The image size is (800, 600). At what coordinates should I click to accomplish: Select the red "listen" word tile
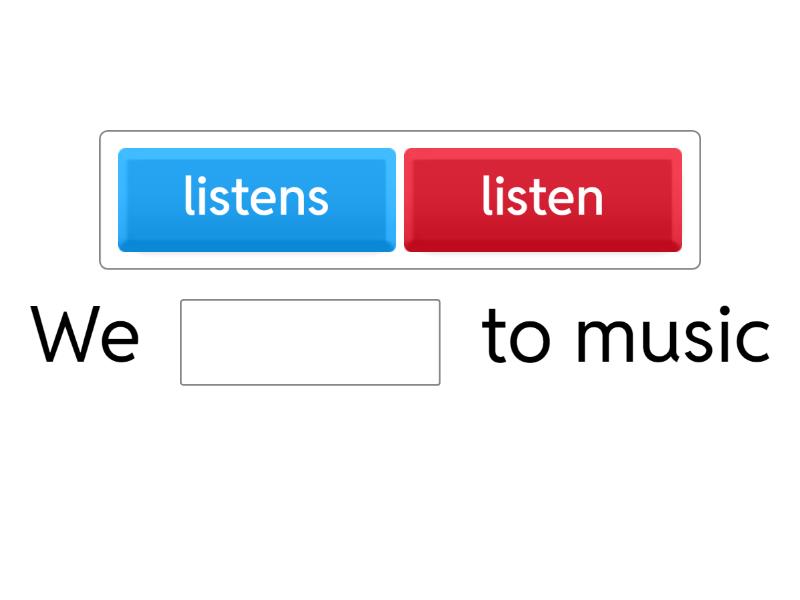(542, 199)
